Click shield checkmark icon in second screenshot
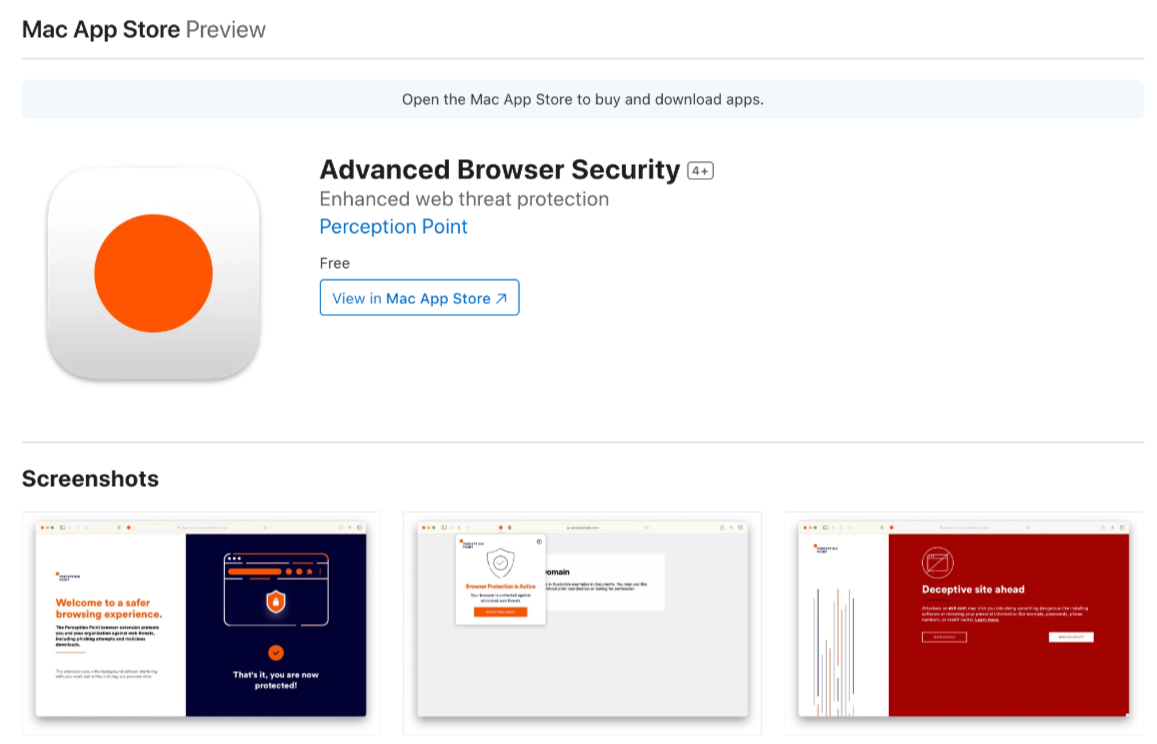Image resolution: width=1157 pixels, height=744 pixels. coord(500,563)
